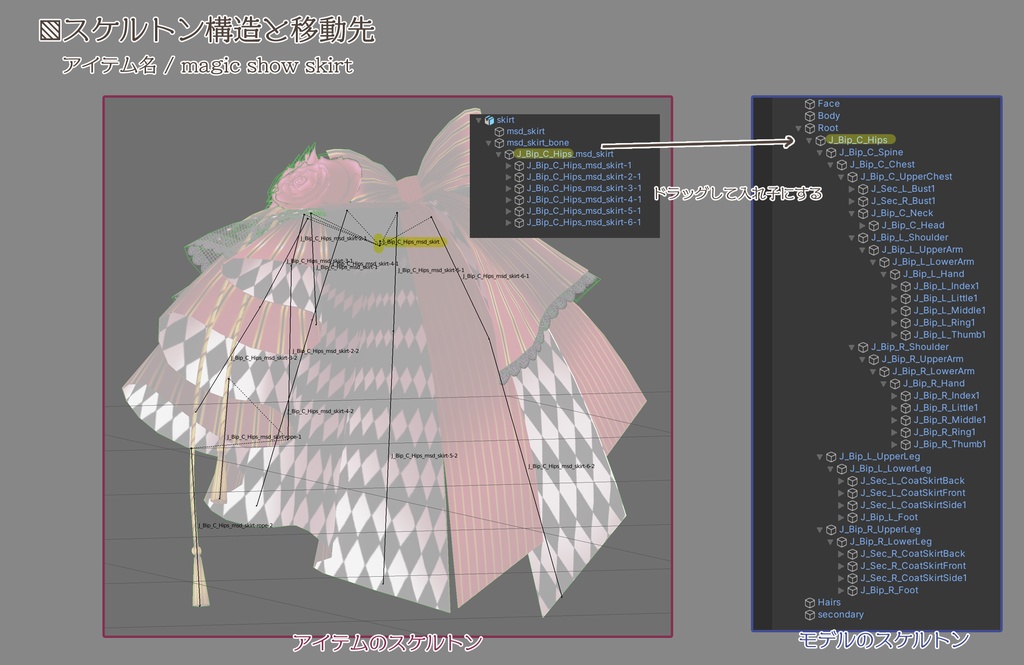Select J_Bip_L_Middle1 bone
Screen dimensions: 1024x665
click(950, 311)
